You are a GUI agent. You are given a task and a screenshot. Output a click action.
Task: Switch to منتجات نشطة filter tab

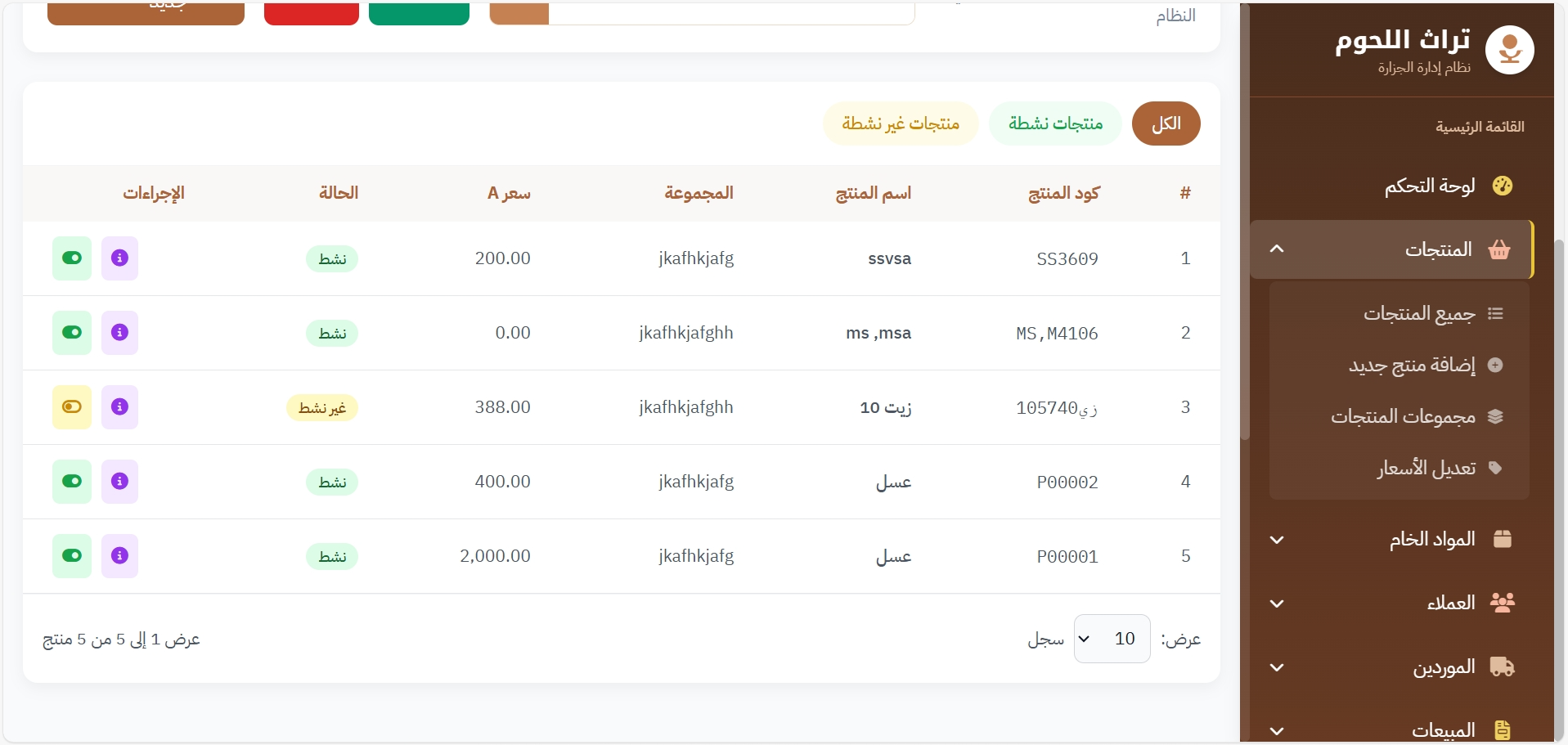(1054, 123)
